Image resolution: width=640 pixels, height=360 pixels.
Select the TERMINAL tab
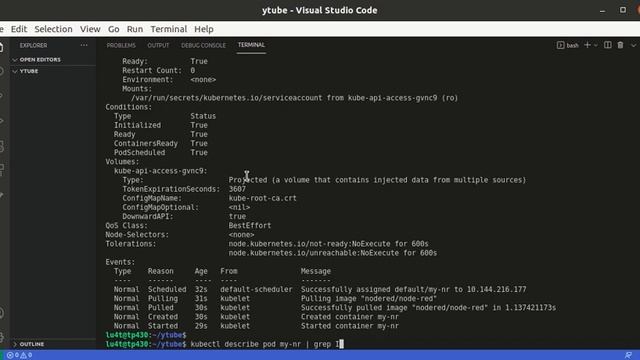coord(251,45)
